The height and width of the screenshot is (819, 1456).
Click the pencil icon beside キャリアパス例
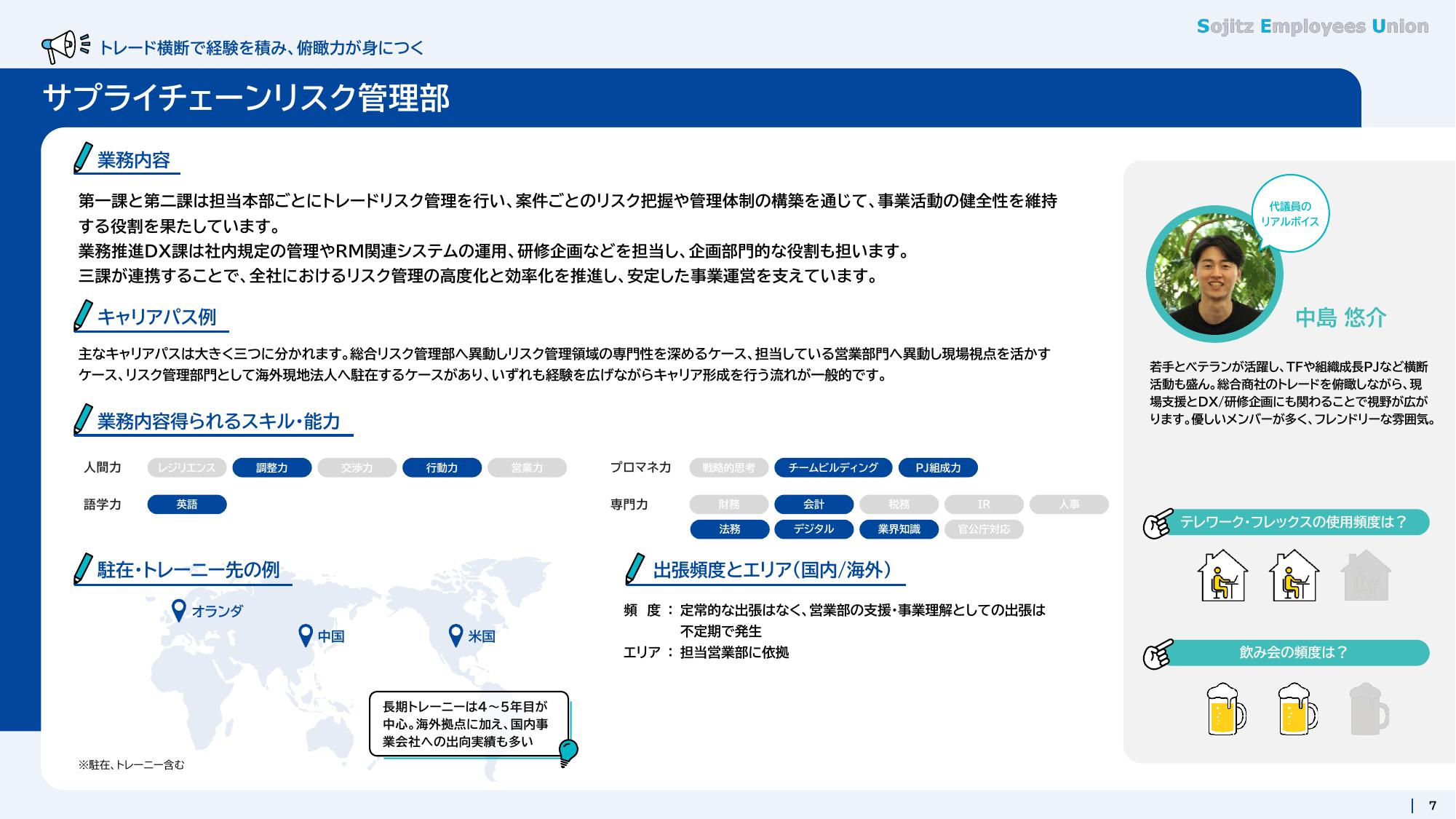point(84,315)
